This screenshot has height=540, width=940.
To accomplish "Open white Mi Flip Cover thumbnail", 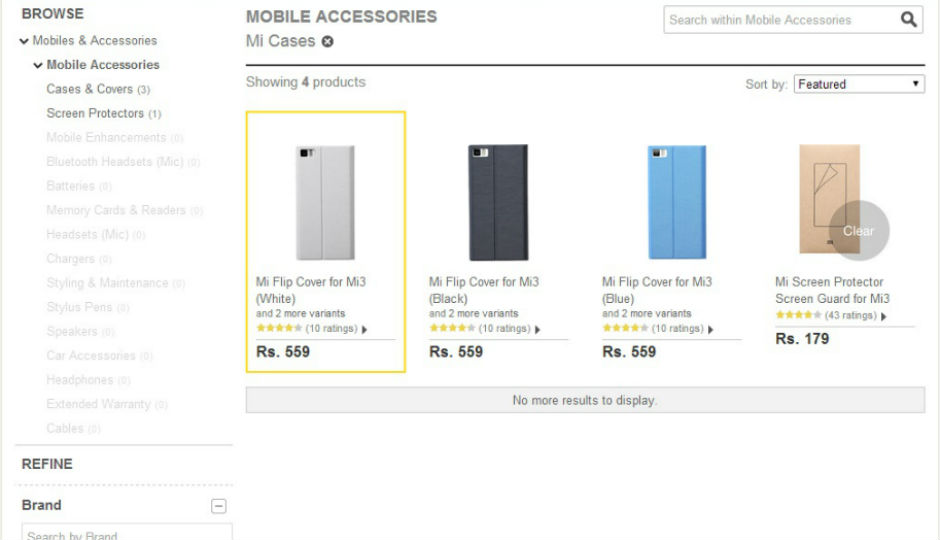I will [x=325, y=202].
